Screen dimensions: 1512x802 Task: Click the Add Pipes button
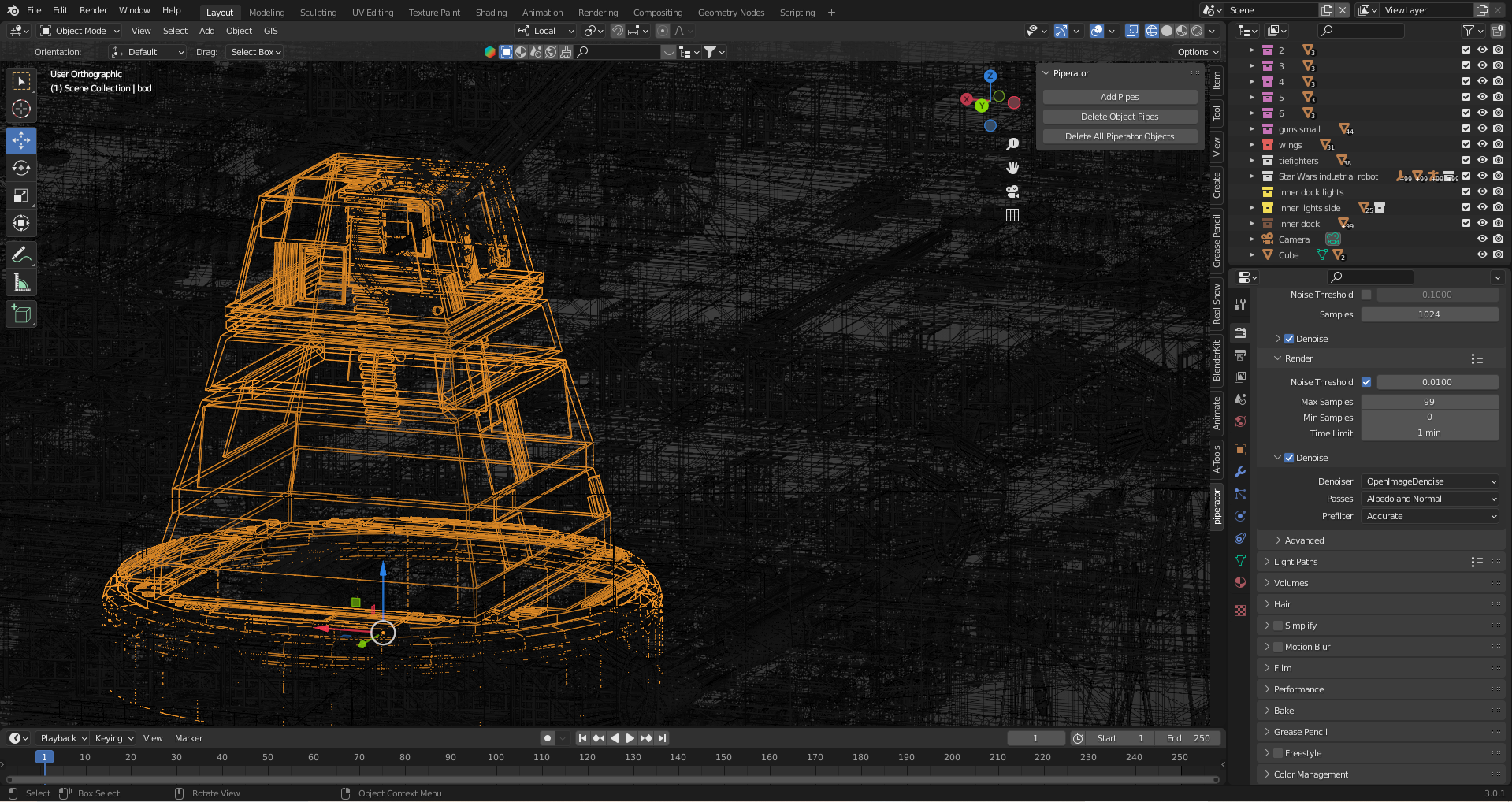1120,97
